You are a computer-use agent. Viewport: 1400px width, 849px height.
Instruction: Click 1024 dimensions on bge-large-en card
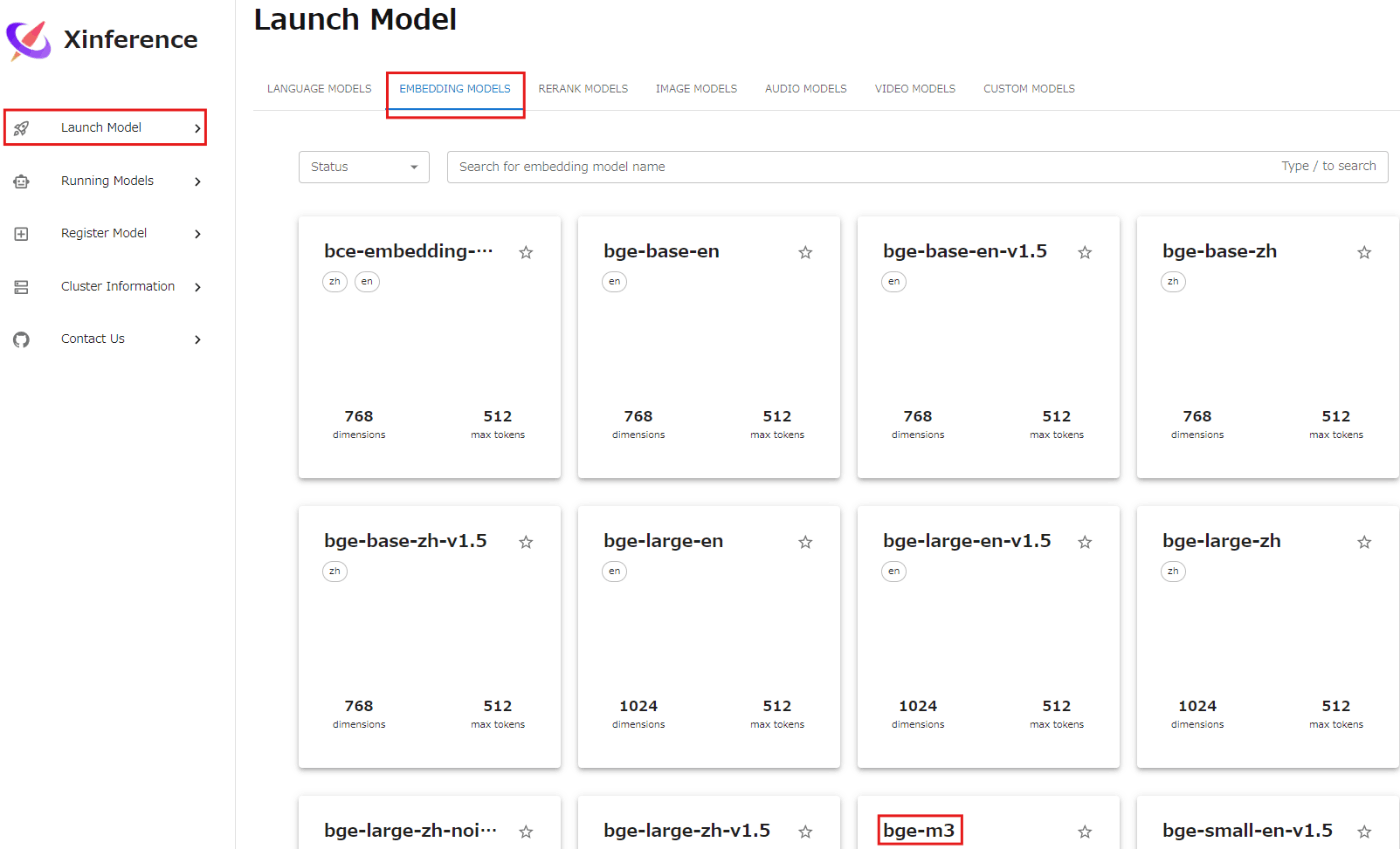638,714
